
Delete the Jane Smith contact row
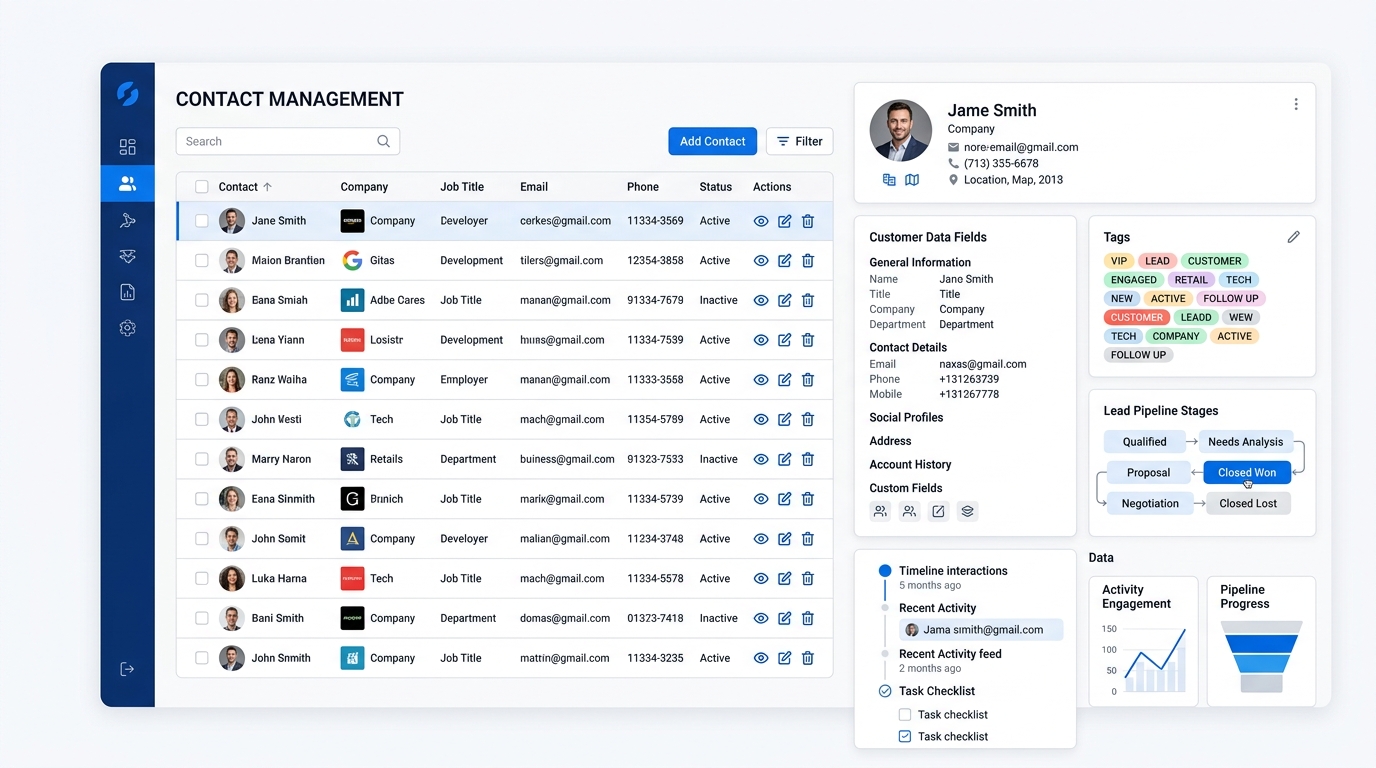[808, 221]
